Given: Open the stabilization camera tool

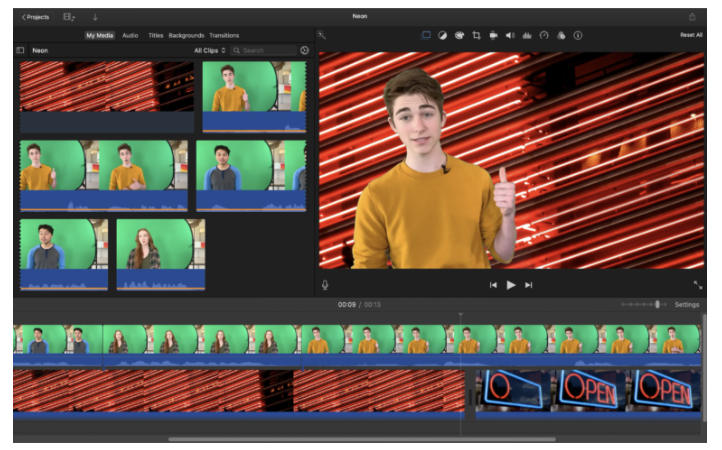Looking at the screenshot, I should [x=493, y=35].
